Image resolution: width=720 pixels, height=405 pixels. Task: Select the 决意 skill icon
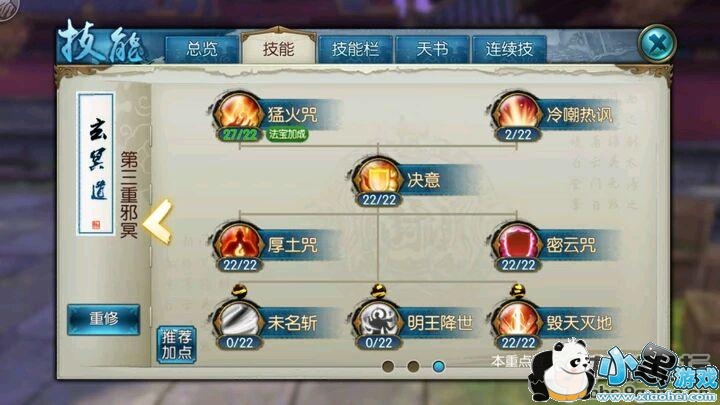(378, 177)
